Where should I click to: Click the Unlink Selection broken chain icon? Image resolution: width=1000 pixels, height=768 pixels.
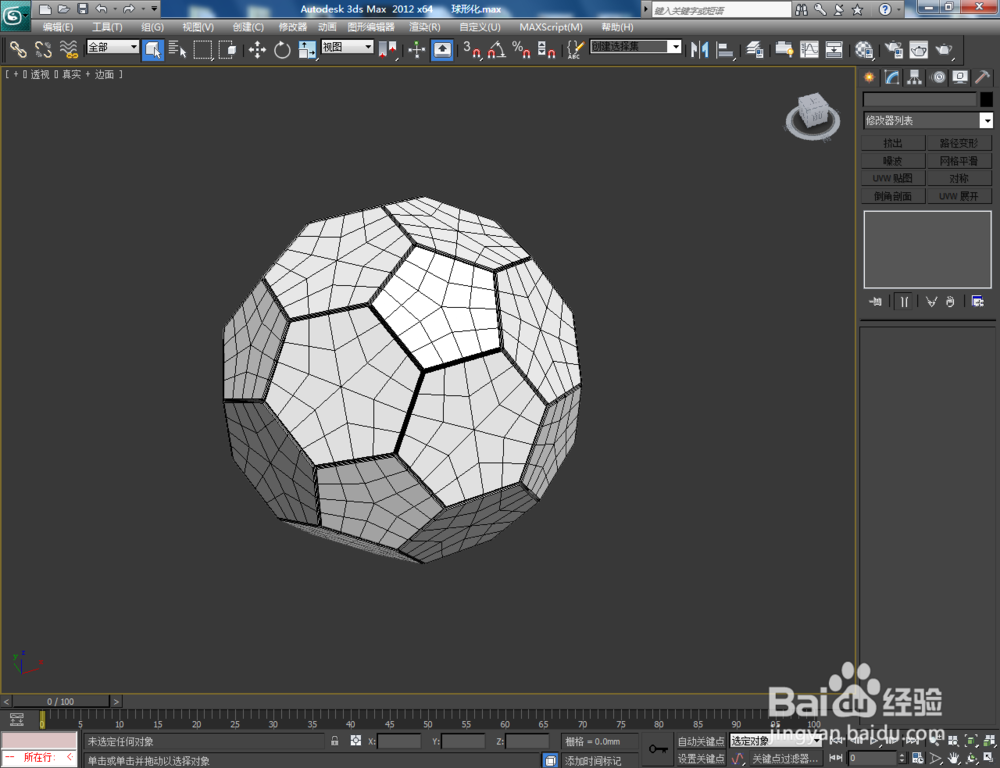43,49
